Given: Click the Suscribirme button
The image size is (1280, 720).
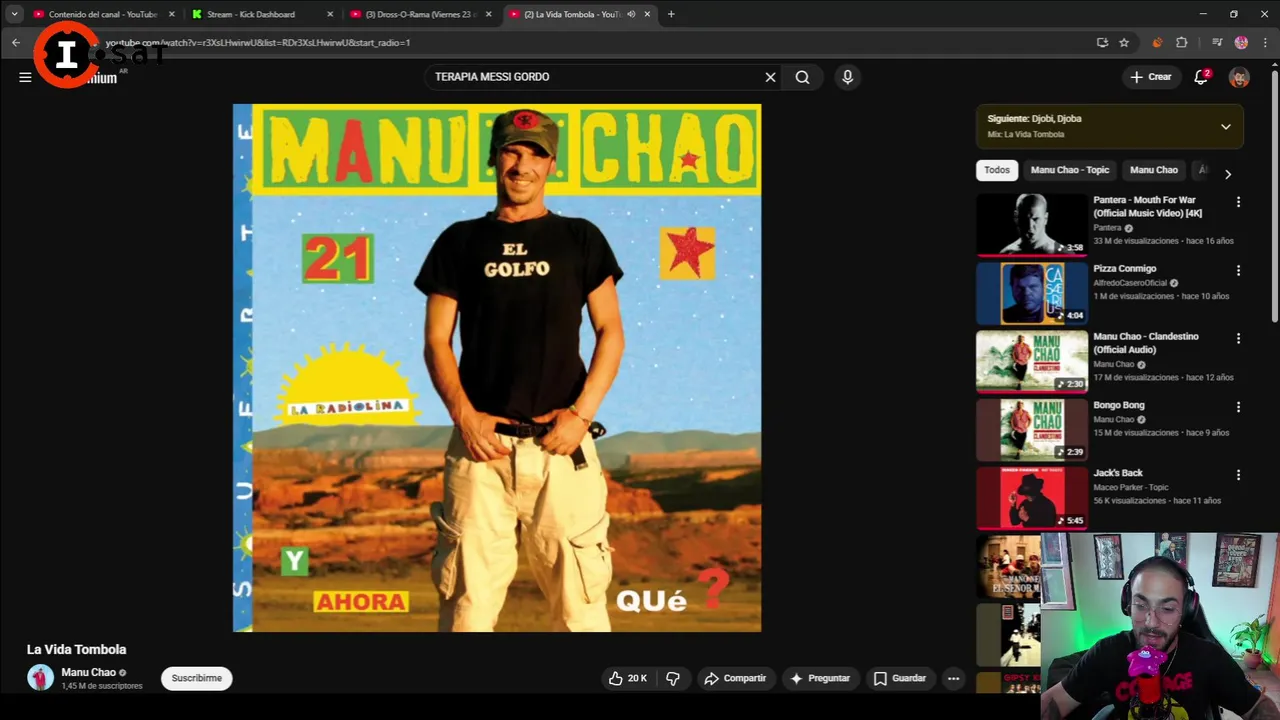Looking at the screenshot, I should click(196, 678).
